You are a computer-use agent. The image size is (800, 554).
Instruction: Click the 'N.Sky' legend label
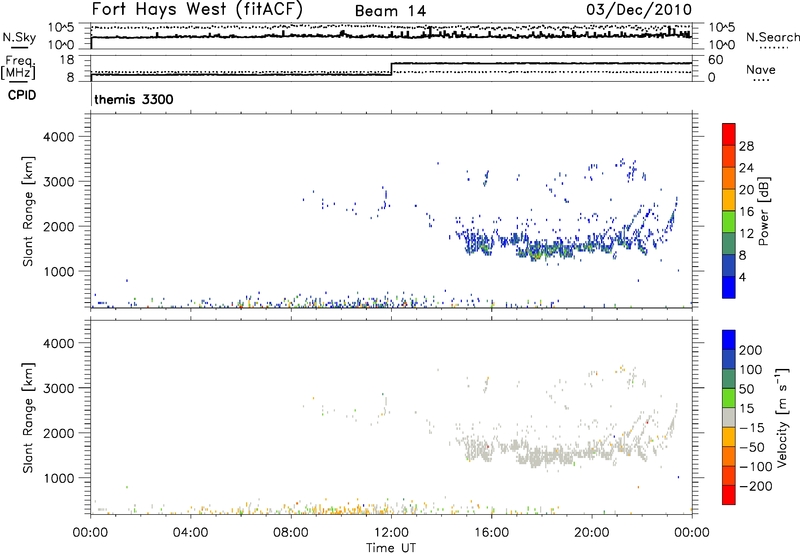coord(19,37)
